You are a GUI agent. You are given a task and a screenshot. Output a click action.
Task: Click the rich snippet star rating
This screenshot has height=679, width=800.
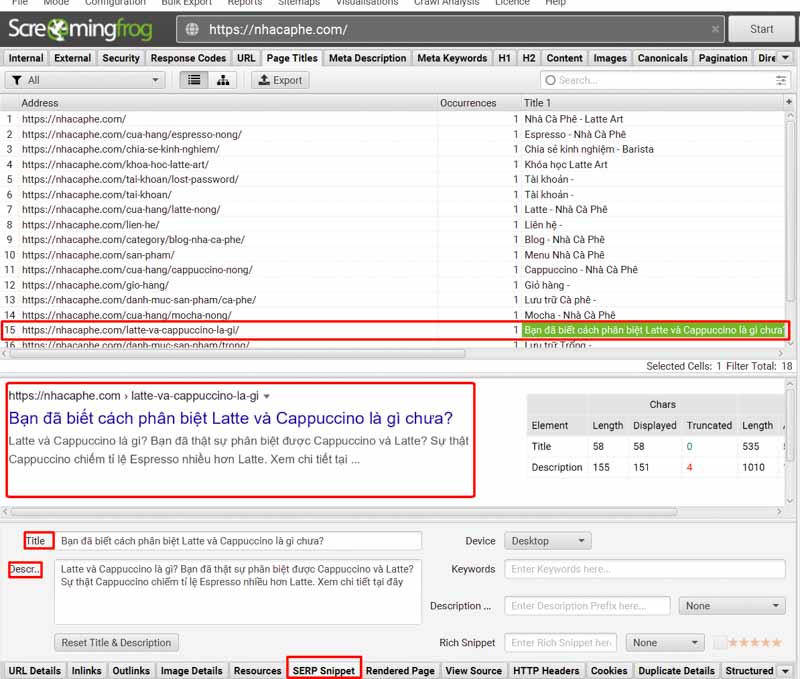click(755, 643)
